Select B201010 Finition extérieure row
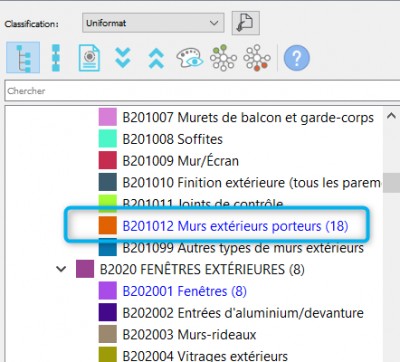 pos(252,182)
